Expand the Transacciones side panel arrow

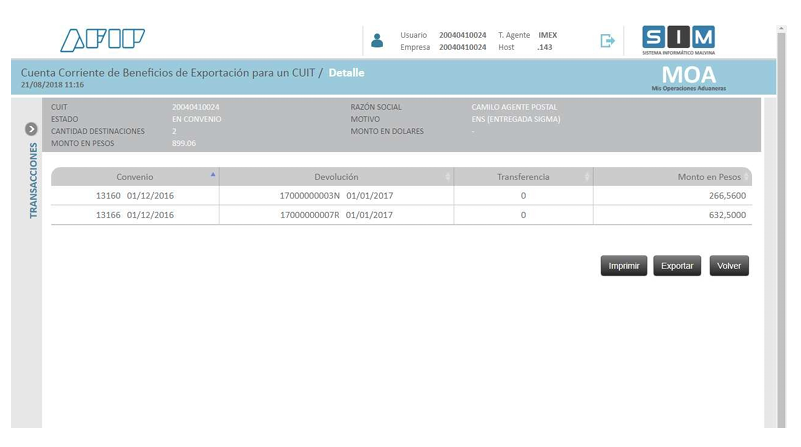click(31, 129)
